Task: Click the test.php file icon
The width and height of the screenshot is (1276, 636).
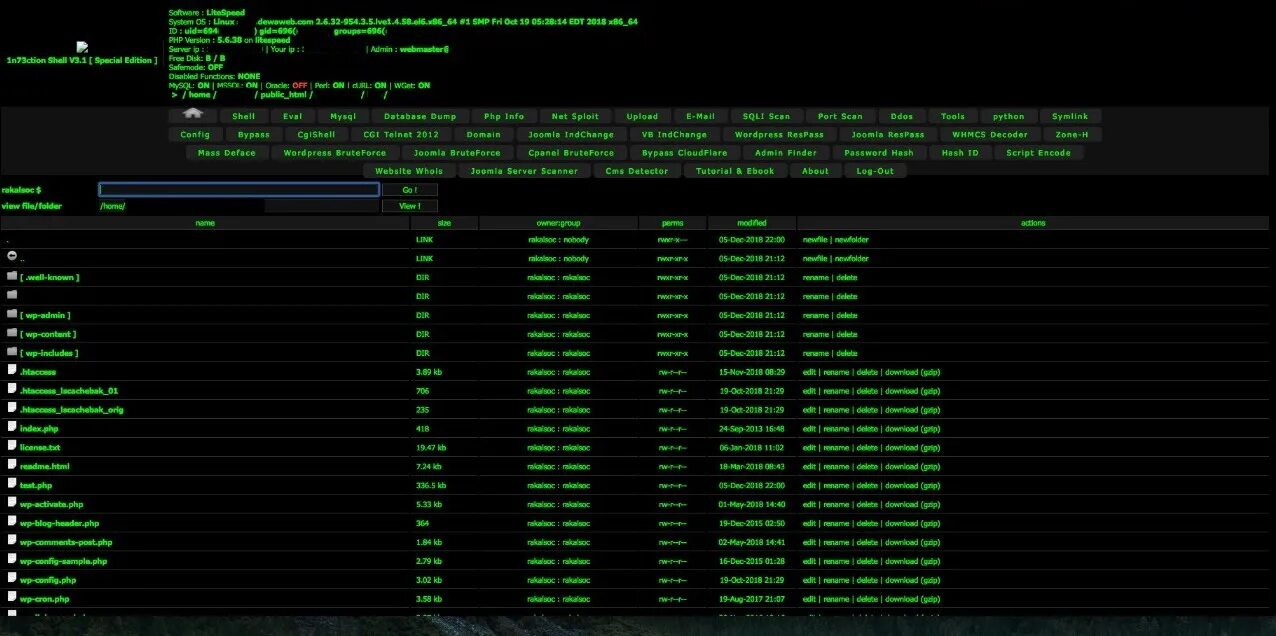Action: (x=12, y=485)
